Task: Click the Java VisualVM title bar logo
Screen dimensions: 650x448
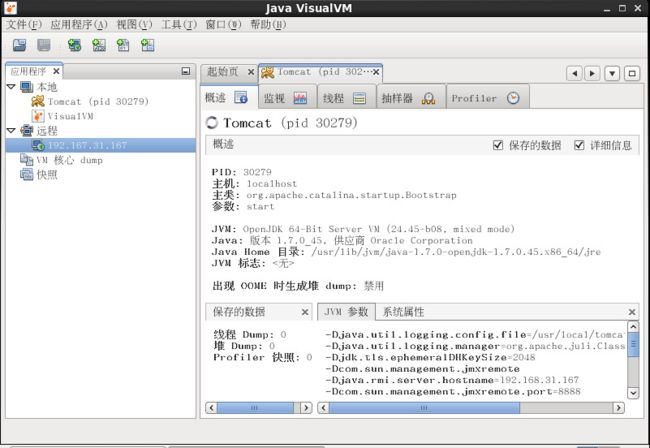Action: tap(11, 8)
